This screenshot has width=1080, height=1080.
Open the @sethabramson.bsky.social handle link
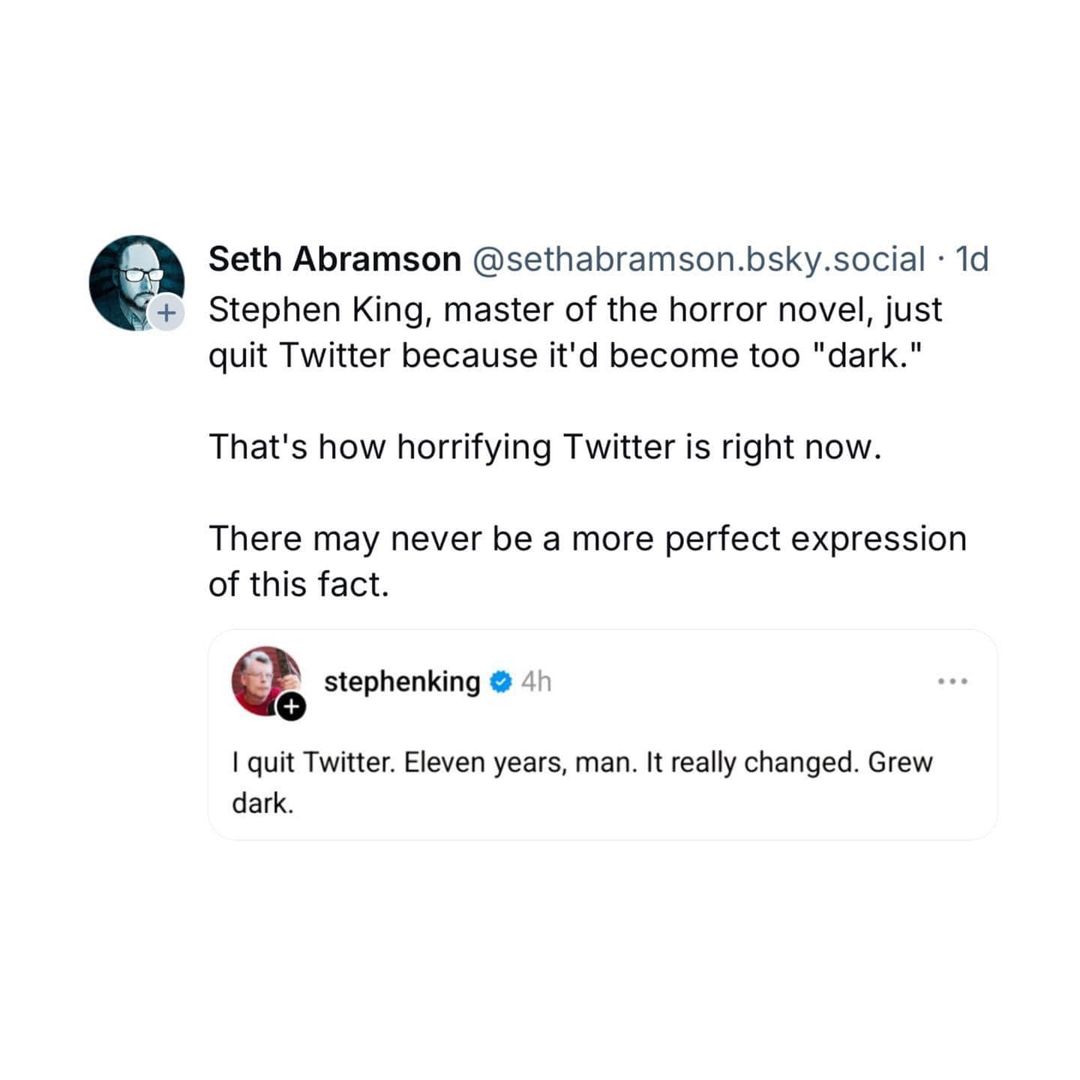[x=697, y=259]
